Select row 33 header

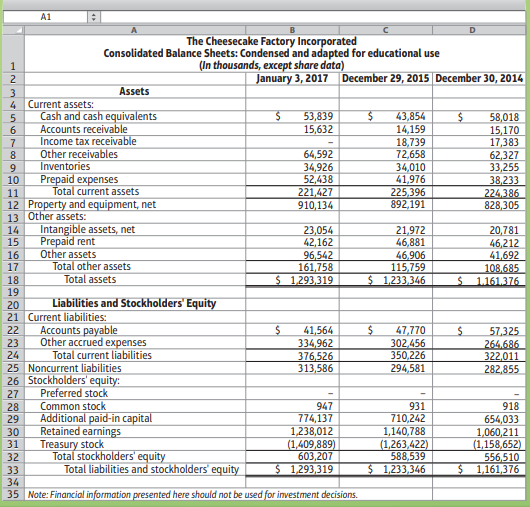[14, 469]
